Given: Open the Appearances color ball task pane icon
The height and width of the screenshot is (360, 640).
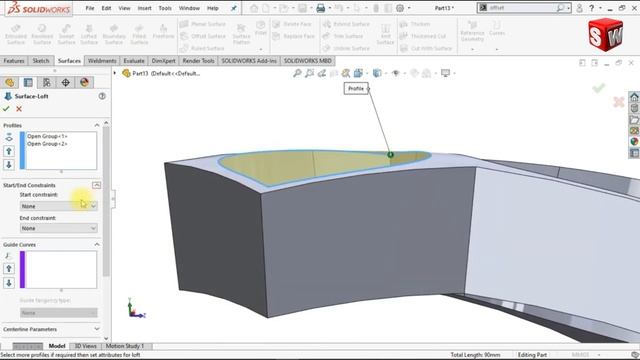Looking at the screenshot, I should [634, 142].
